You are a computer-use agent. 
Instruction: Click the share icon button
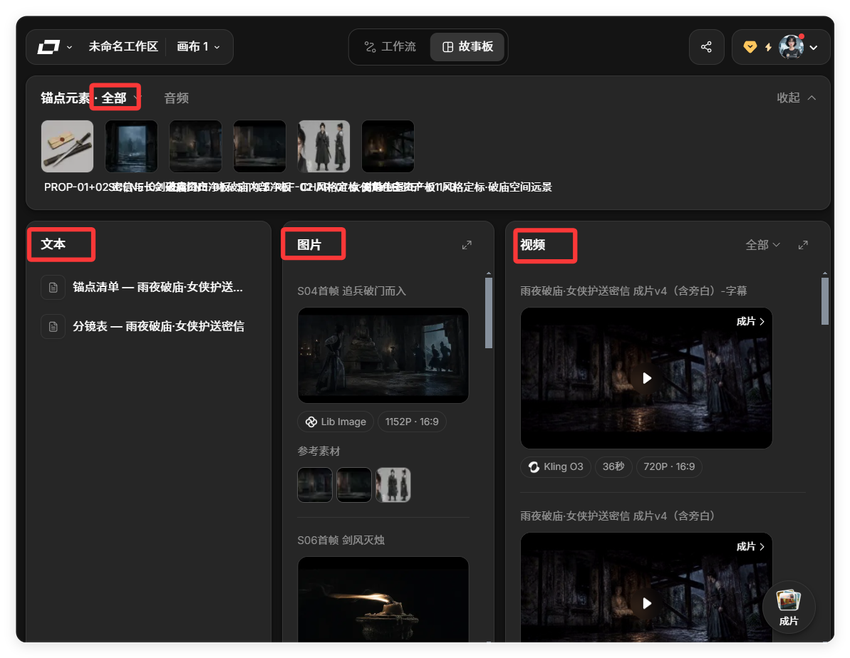tap(706, 47)
